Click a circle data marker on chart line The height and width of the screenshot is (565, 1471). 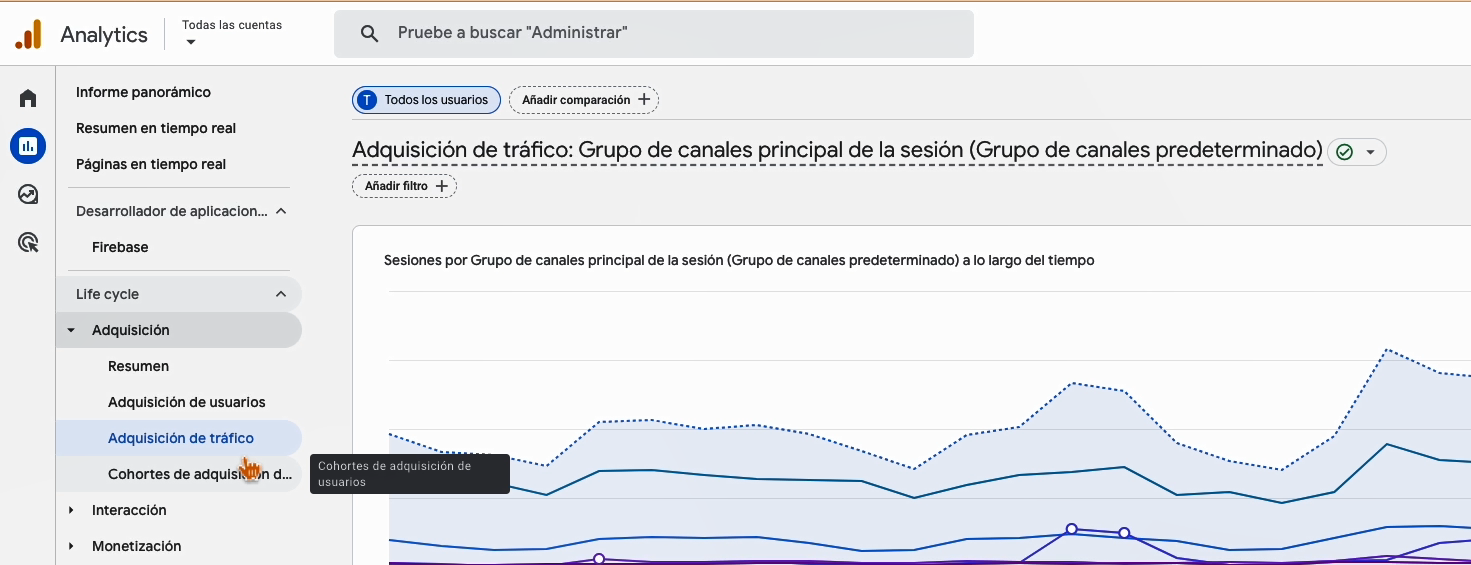tap(1071, 528)
